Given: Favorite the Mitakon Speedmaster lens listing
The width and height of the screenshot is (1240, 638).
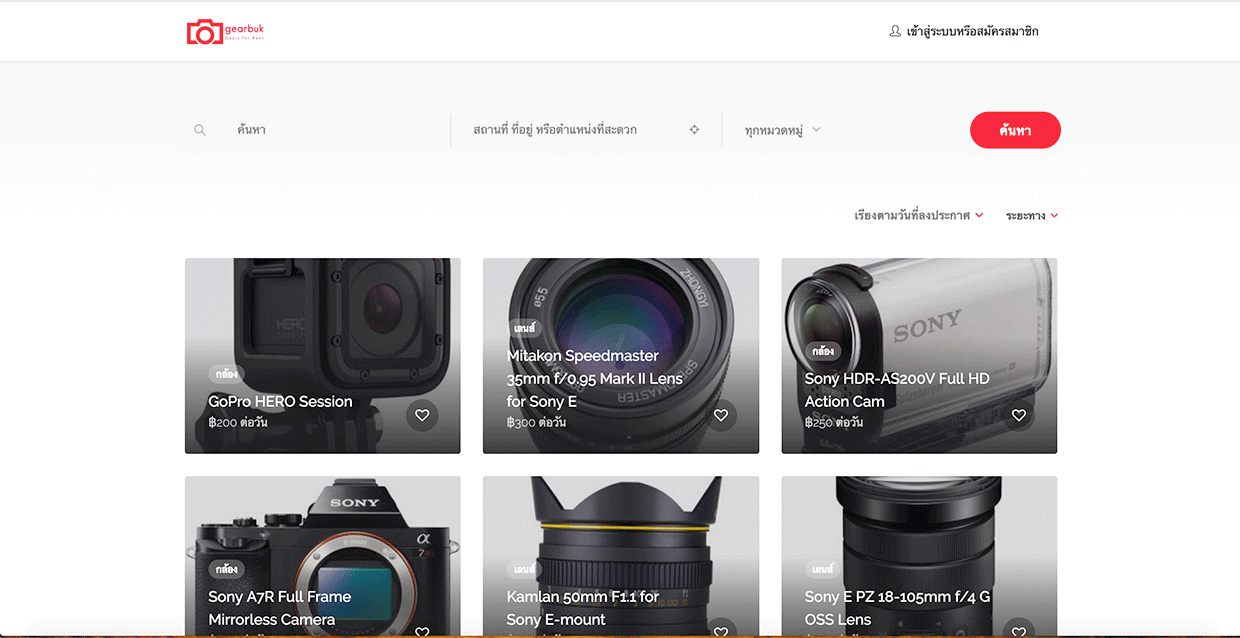Looking at the screenshot, I should click(x=721, y=415).
